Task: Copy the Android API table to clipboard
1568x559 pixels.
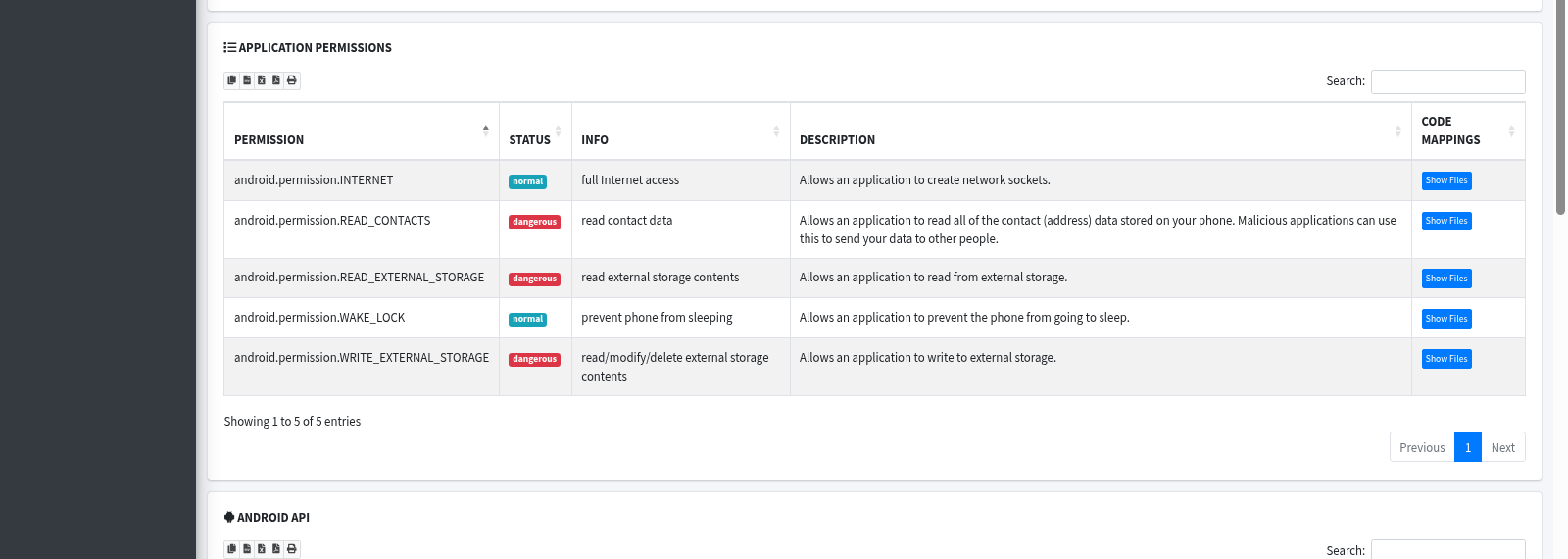Action: 232,549
